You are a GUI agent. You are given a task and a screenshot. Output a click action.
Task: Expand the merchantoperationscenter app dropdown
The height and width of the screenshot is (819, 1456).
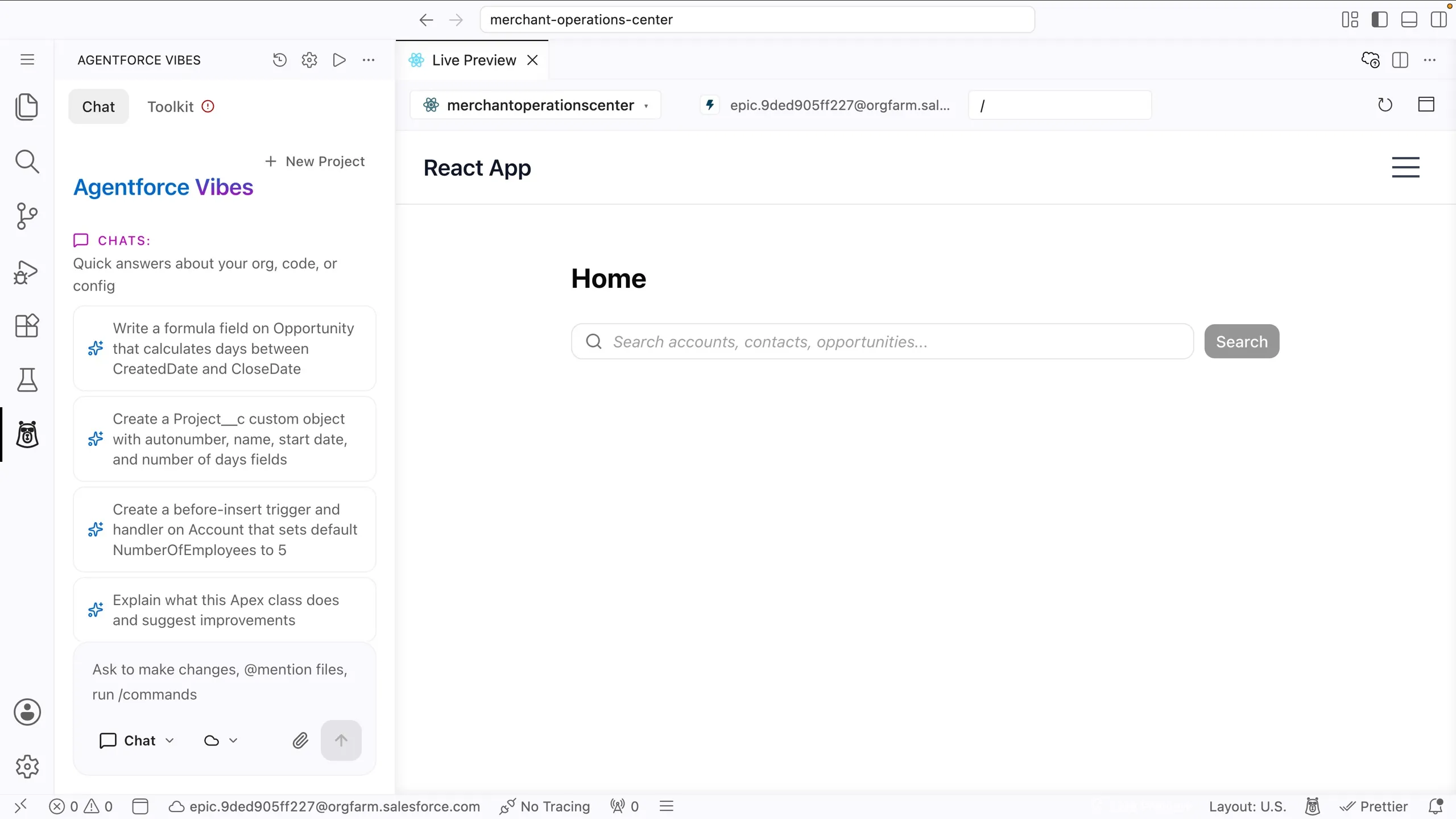[535, 105]
